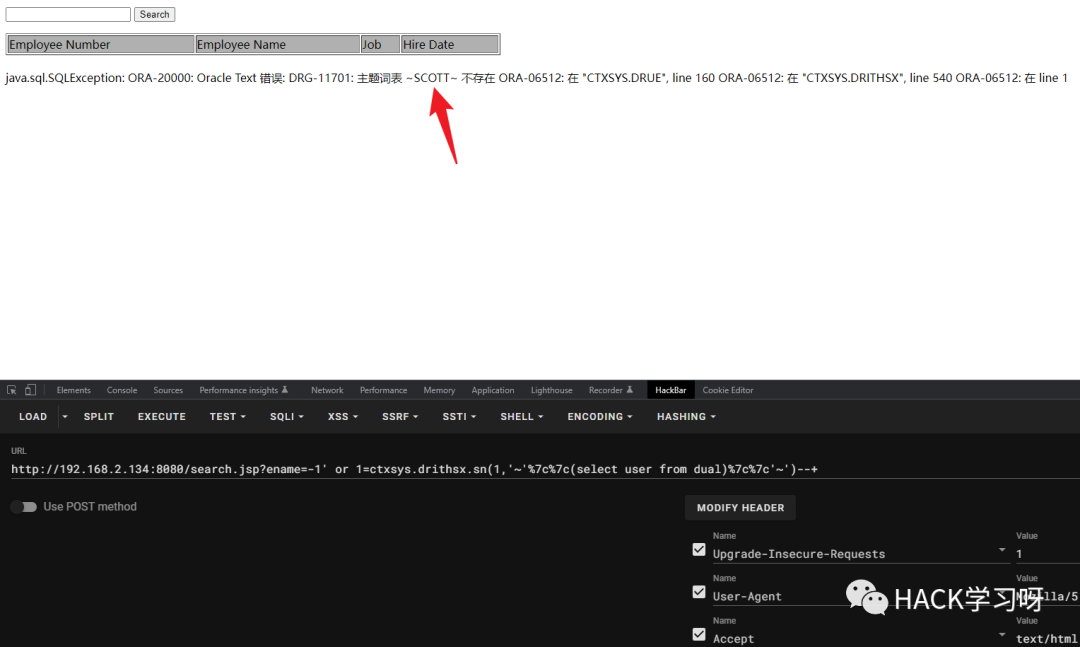Click the ORA-20000 error code text
This screenshot has width=1080, height=647.
pos(160,78)
